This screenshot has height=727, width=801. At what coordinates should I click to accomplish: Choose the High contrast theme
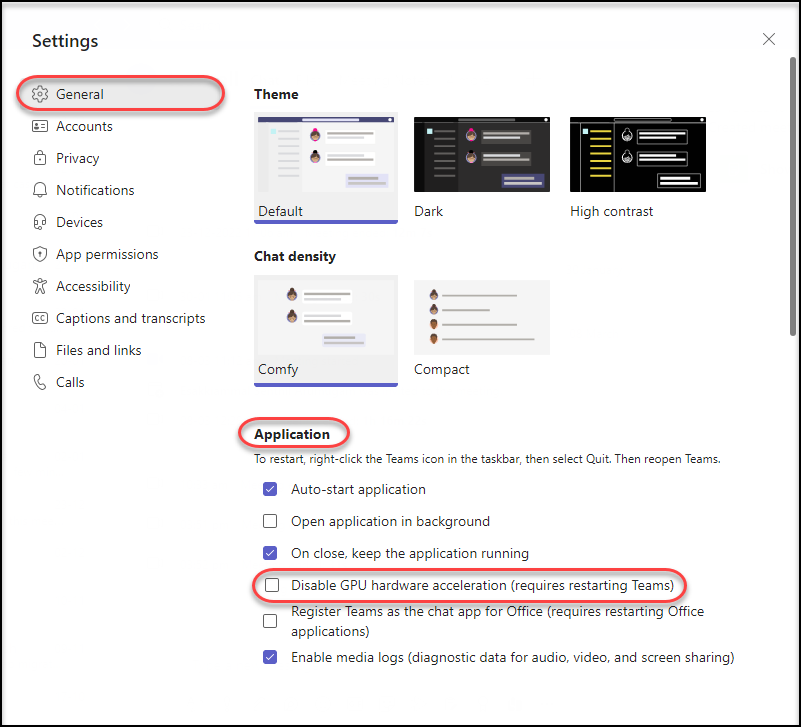637,155
